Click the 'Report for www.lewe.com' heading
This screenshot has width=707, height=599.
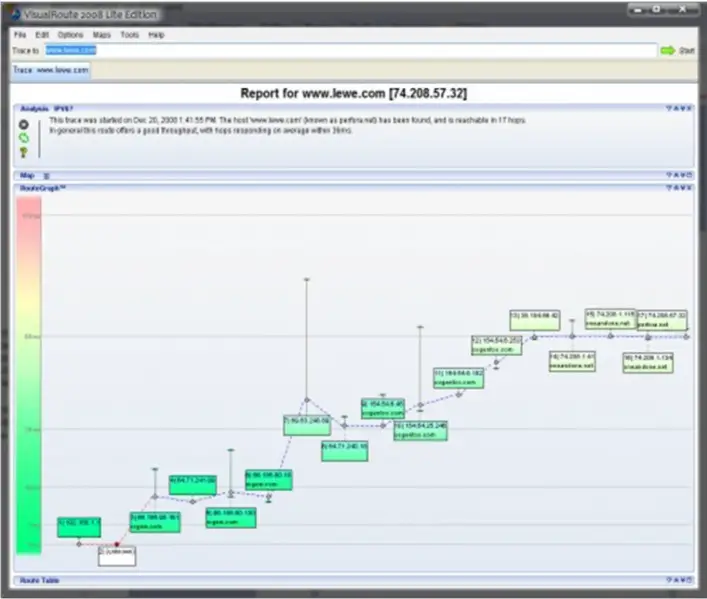coord(354,93)
